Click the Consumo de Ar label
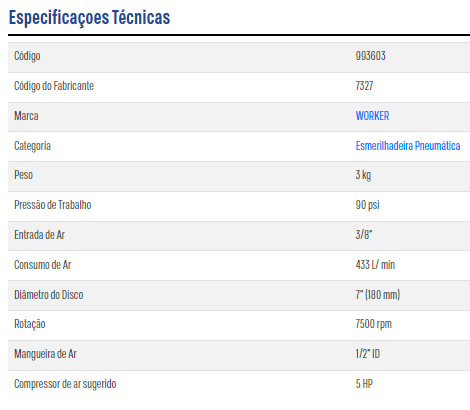This screenshot has width=470, height=410. click(43, 265)
